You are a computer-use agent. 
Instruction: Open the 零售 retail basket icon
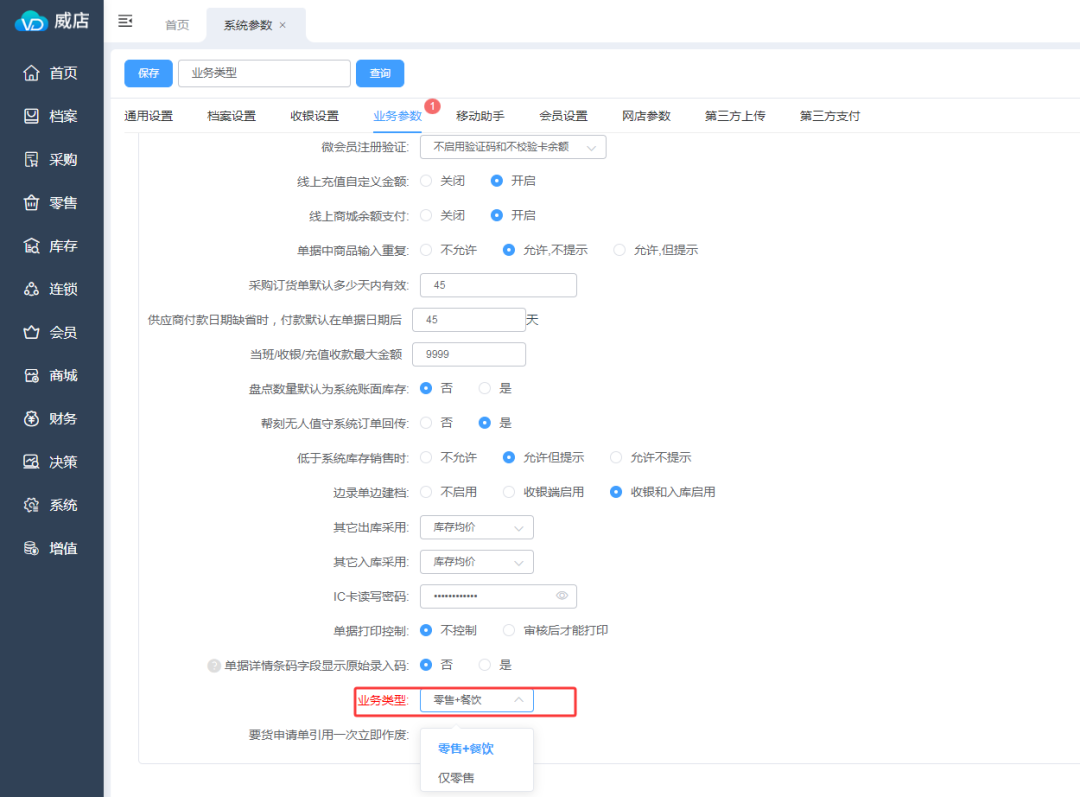(31, 203)
